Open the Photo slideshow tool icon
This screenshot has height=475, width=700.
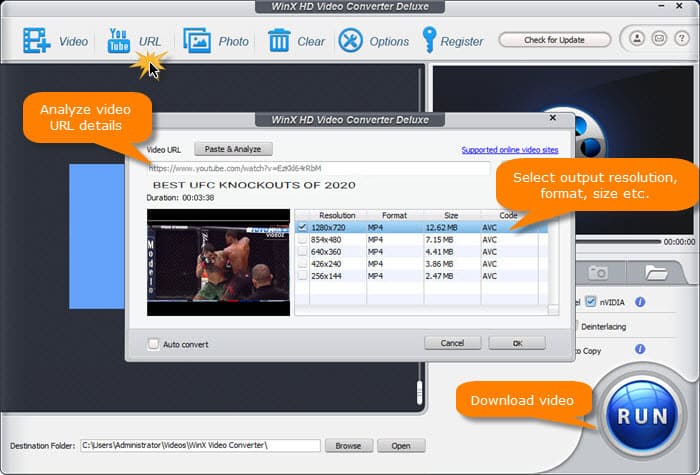(x=197, y=41)
